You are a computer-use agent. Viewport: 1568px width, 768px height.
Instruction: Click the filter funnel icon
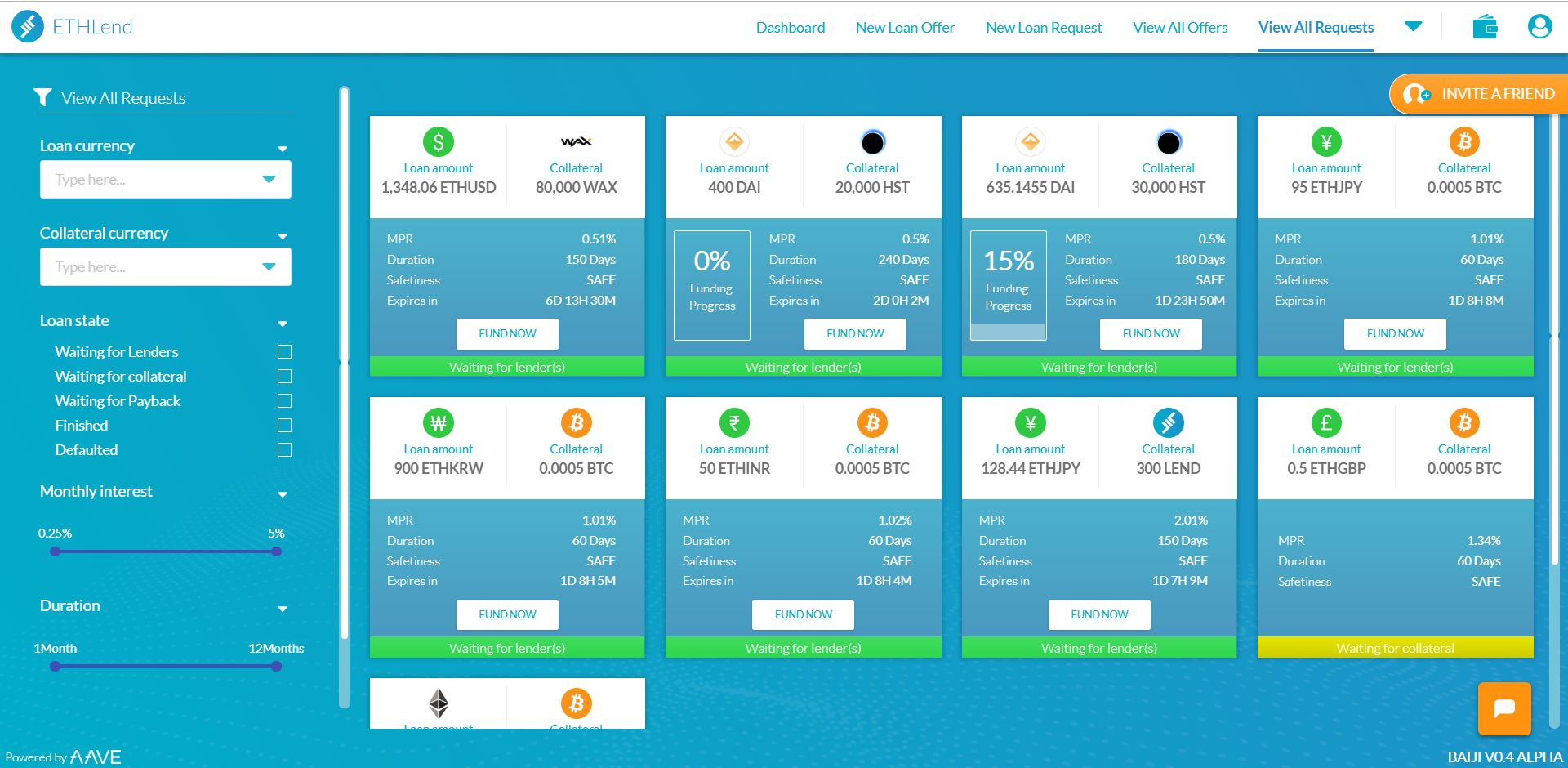42,97
